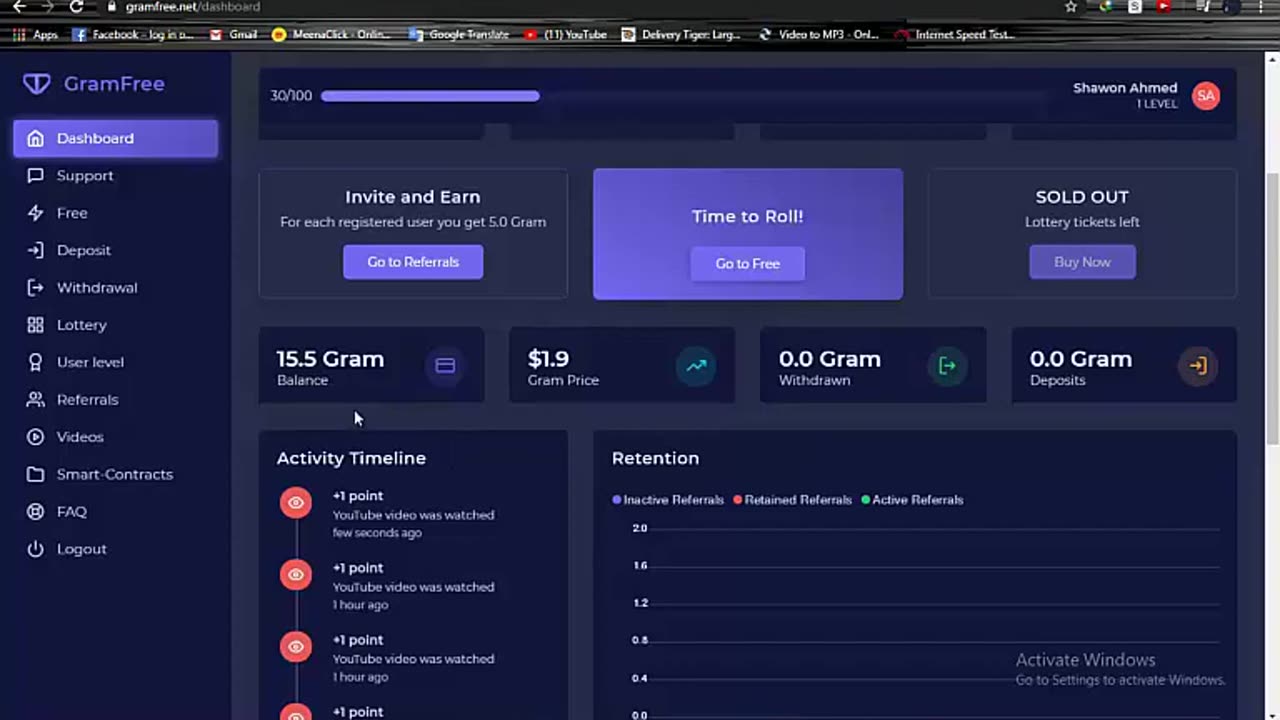
Task: Click the Balance card wallet icon
Action: pyautogui.click(x=445, y=366)
